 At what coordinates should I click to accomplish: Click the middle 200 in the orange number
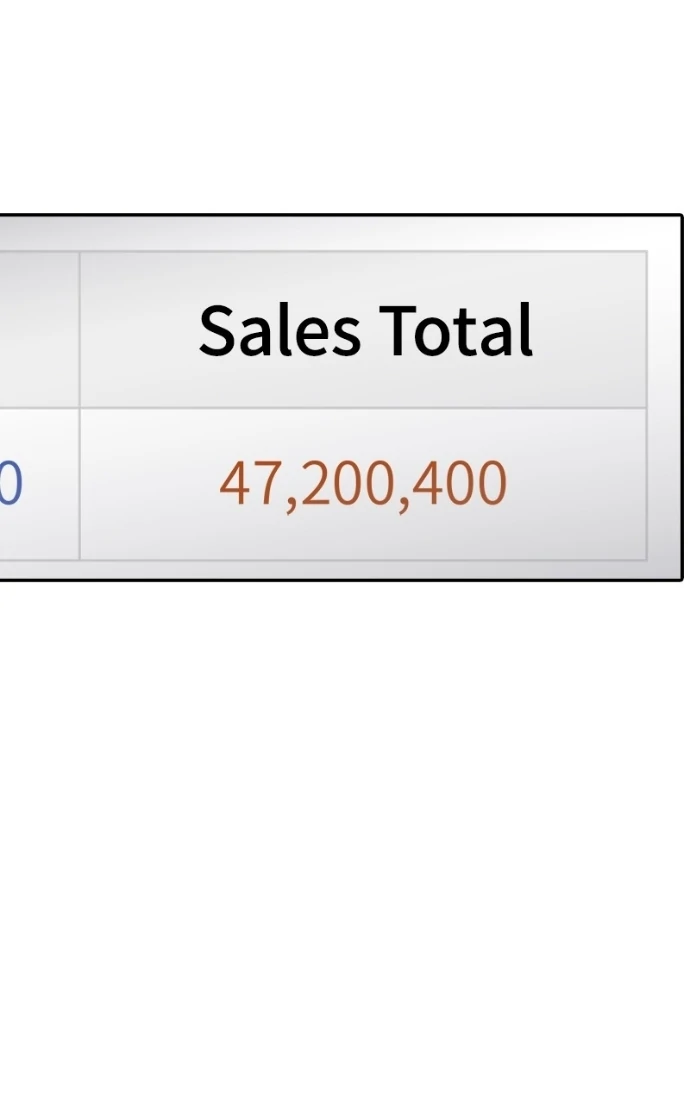coord(339,484)
